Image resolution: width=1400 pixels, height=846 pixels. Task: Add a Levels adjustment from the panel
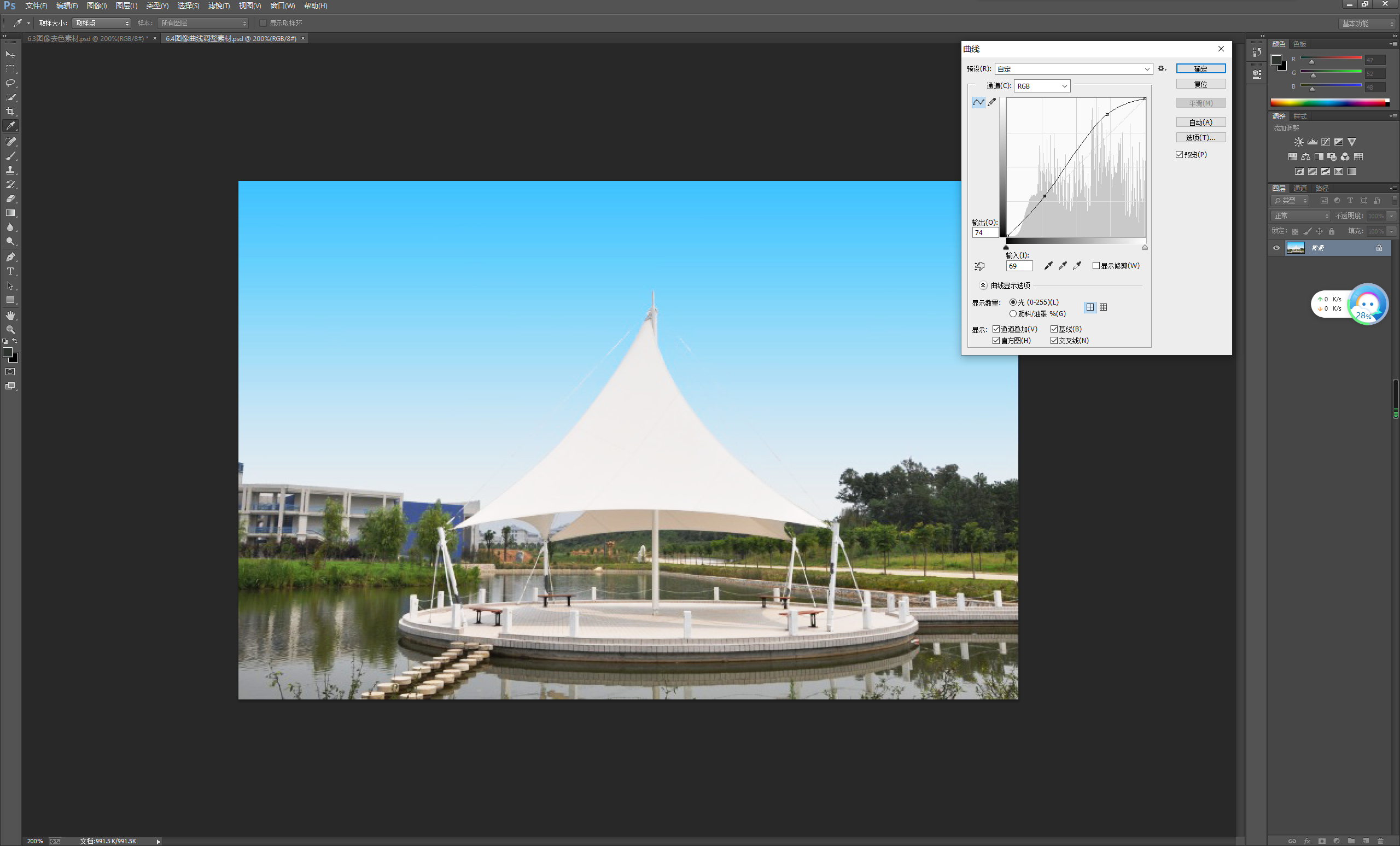point(1312,142)
